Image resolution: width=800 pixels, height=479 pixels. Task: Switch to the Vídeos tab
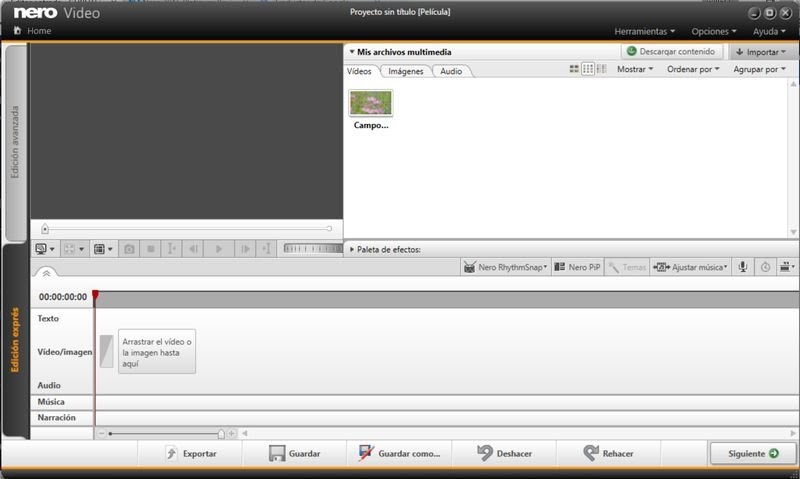(x=360, y=71)
